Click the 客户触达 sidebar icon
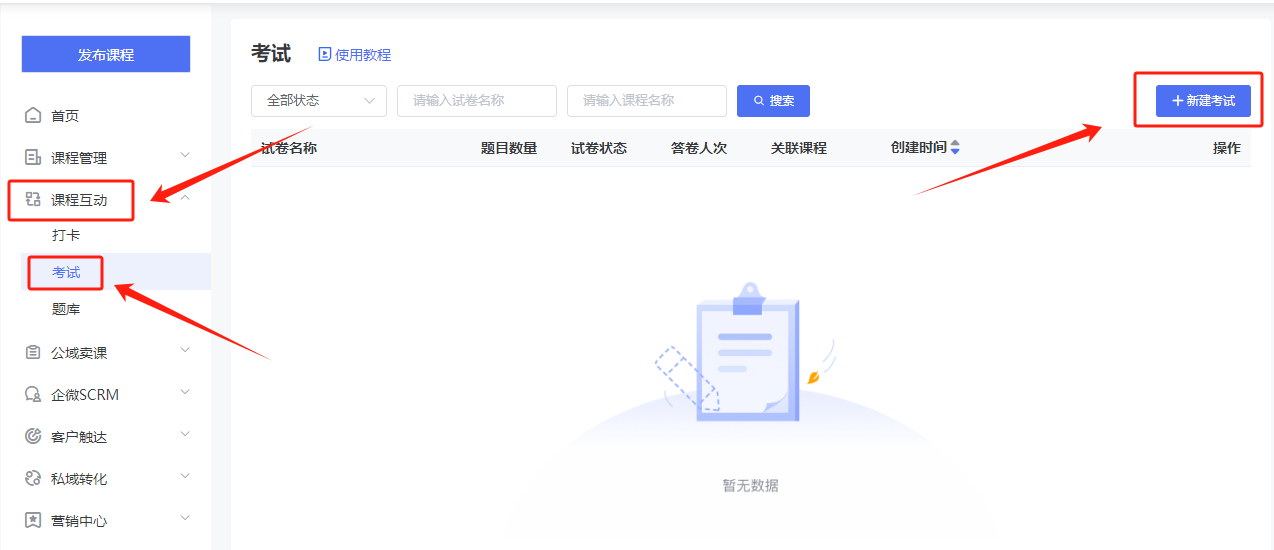 point(33,437)
